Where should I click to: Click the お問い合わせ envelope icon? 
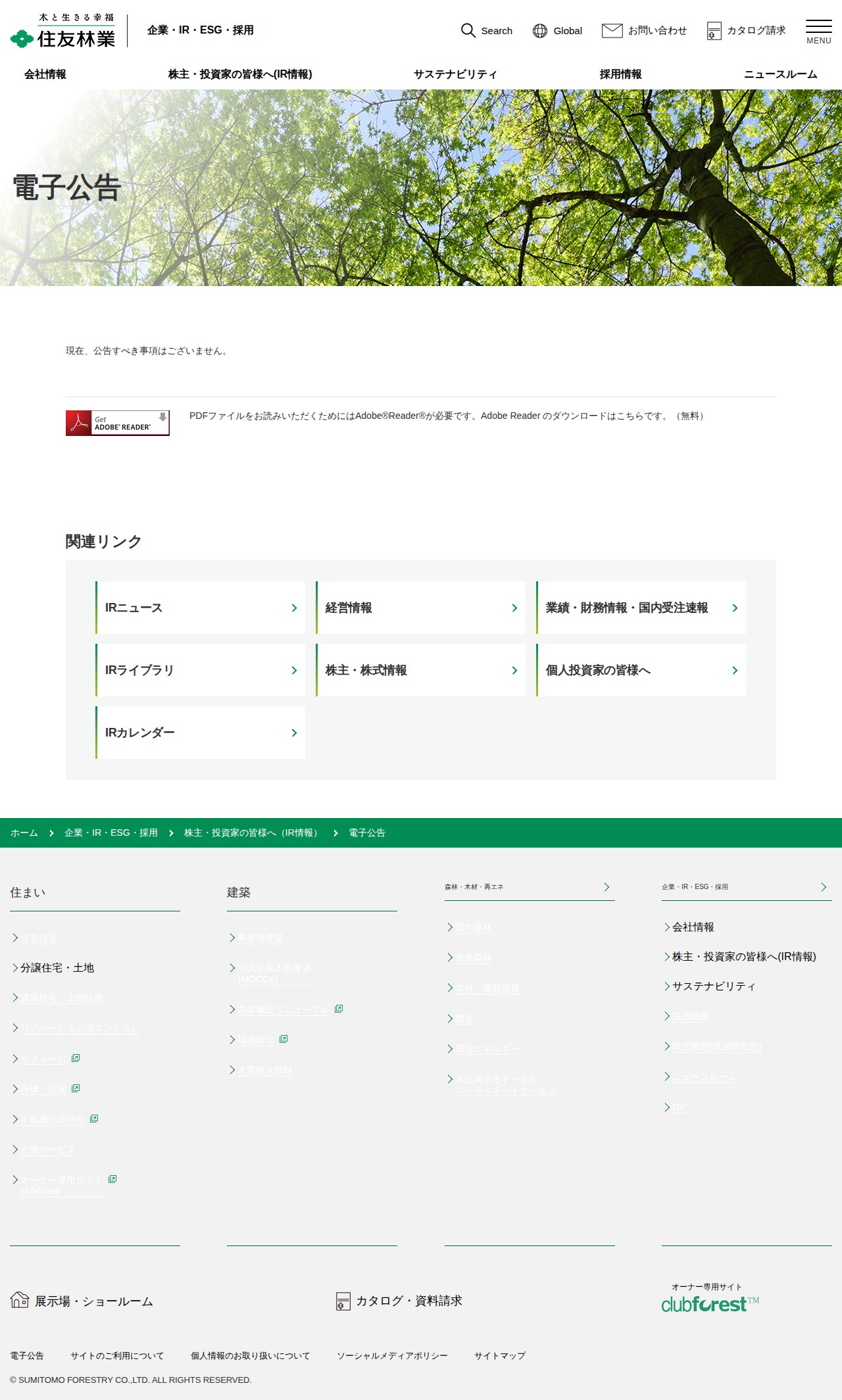612,30
